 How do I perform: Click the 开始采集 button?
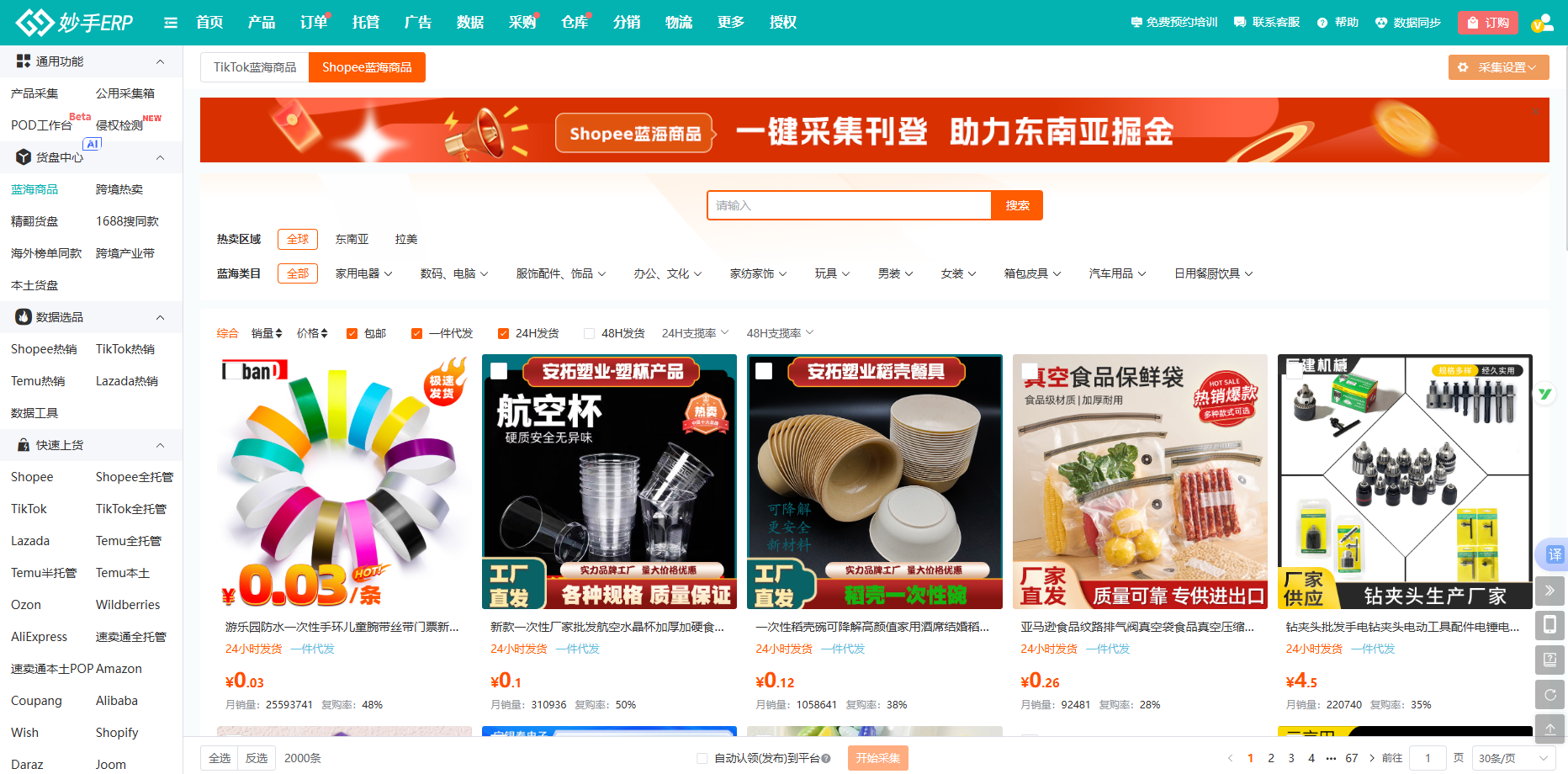(877, 758)
